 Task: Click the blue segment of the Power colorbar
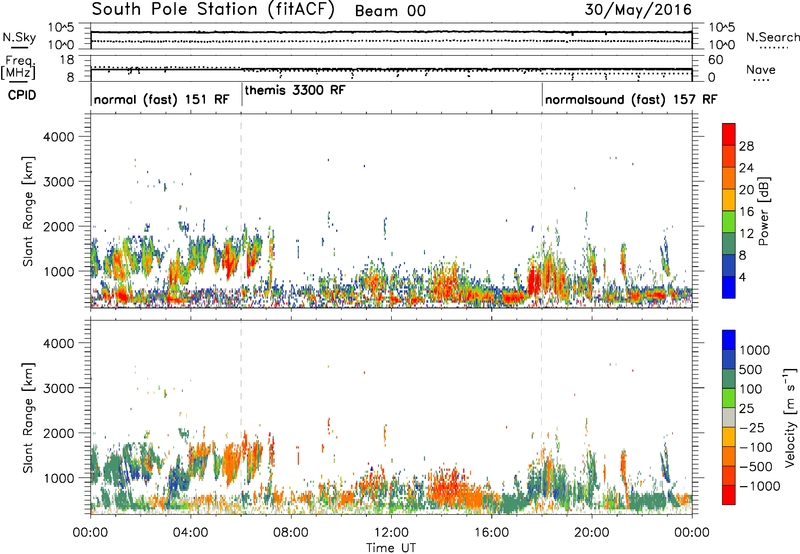(729, 288)
